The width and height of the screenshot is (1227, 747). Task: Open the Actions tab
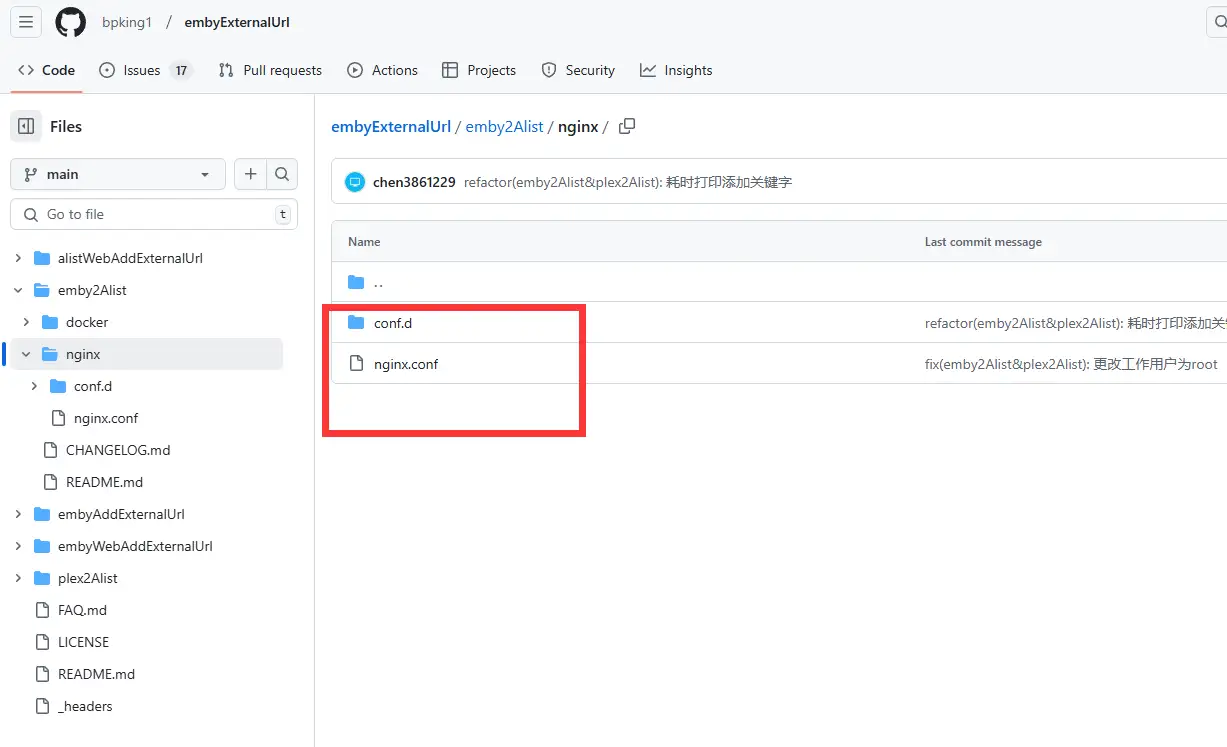[x=383, y=70]
